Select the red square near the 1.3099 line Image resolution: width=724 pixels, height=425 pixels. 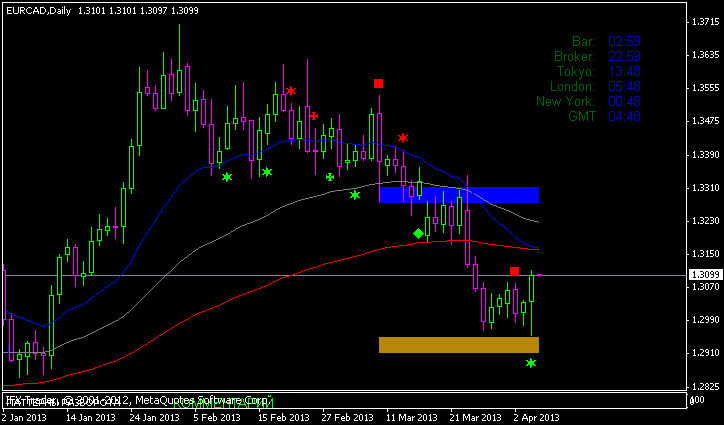coord(514,271)
